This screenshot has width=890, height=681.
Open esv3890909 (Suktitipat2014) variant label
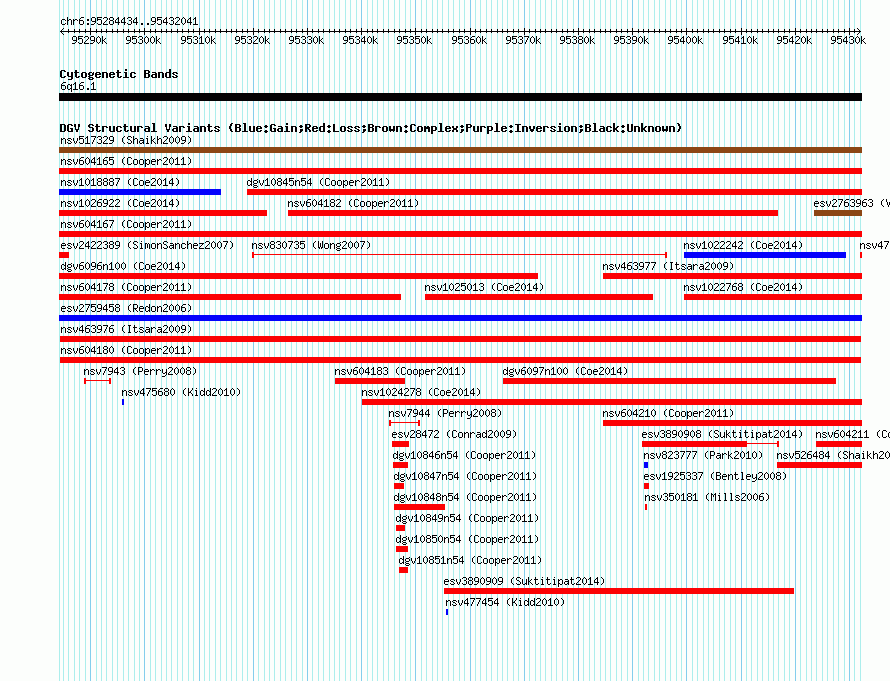pos(524,581)
